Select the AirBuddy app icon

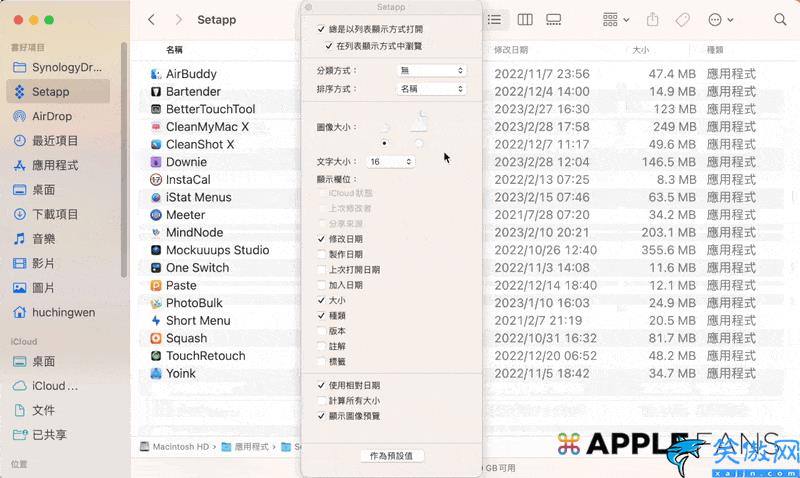click(x=156, y=74)
